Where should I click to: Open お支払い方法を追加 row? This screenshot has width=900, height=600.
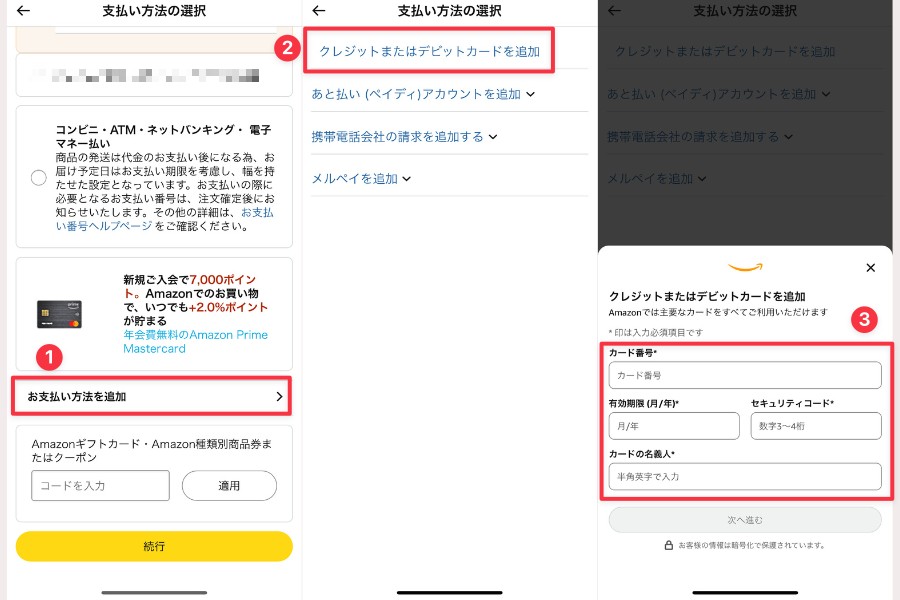point(152,396)
